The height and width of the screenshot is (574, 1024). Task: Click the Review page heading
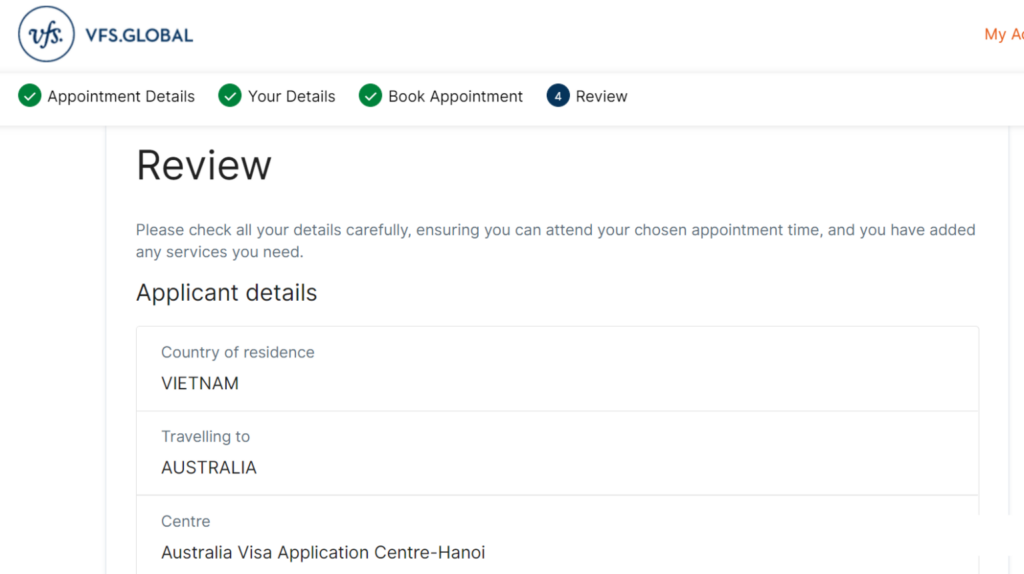[204, 165]
